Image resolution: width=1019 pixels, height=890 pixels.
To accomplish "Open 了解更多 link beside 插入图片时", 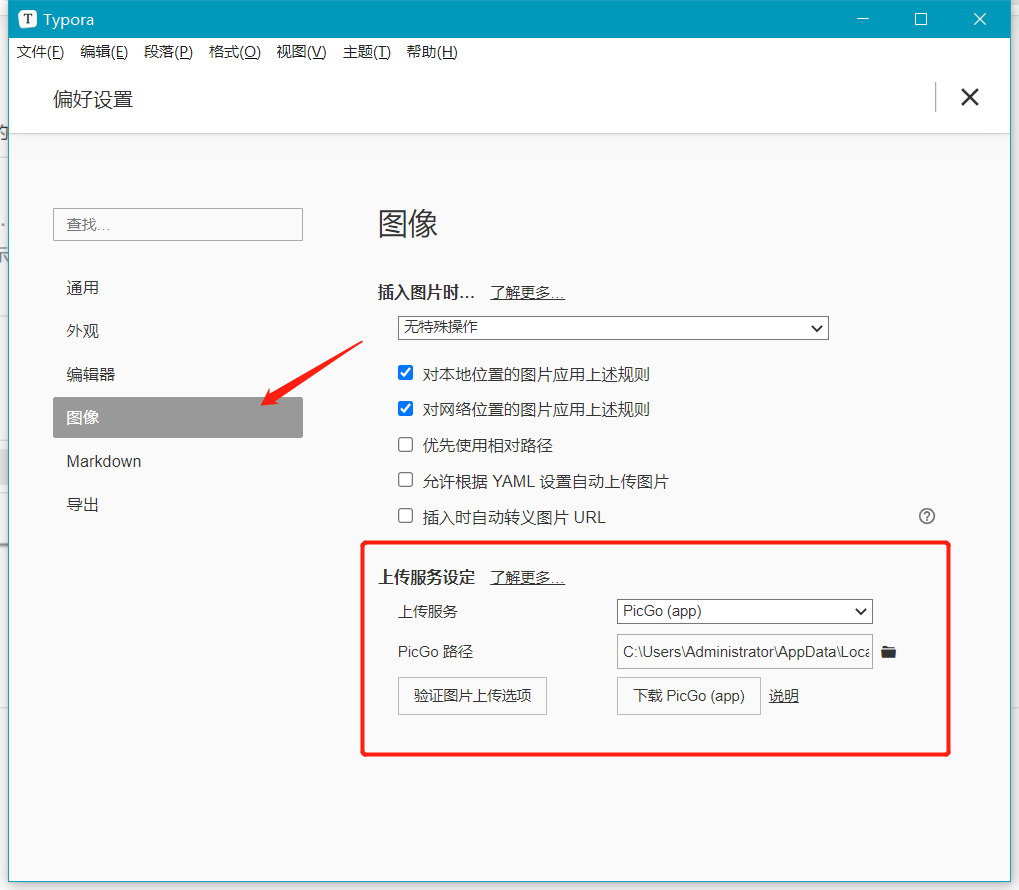I will pos(527,293).
